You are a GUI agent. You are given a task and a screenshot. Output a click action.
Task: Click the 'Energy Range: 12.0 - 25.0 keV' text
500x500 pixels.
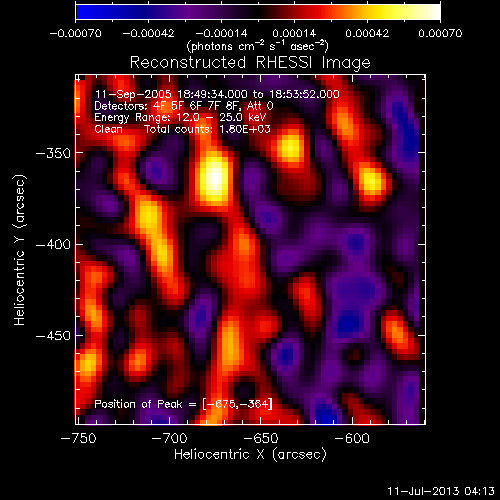(180, 117)
